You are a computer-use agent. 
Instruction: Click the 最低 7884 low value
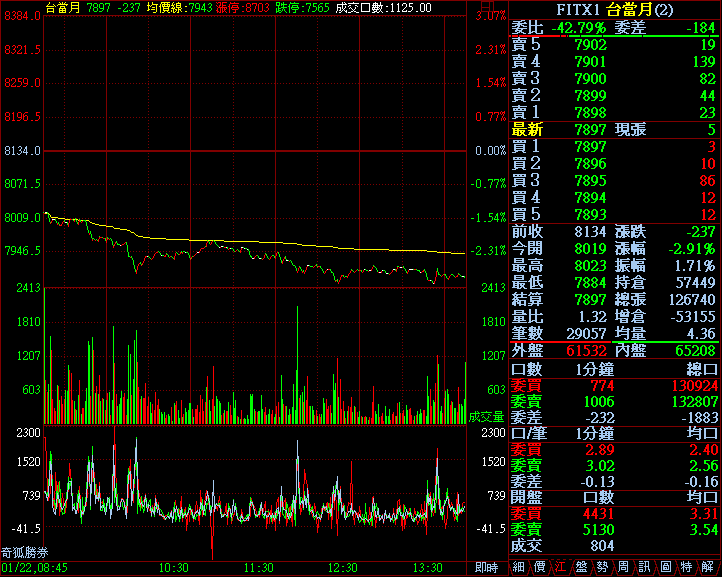tap(591, 282)
